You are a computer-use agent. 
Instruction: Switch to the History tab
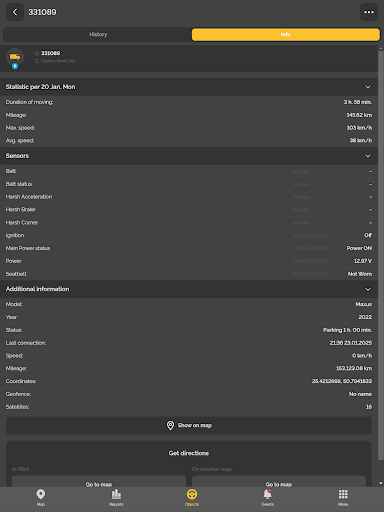[x=98, y=34]
